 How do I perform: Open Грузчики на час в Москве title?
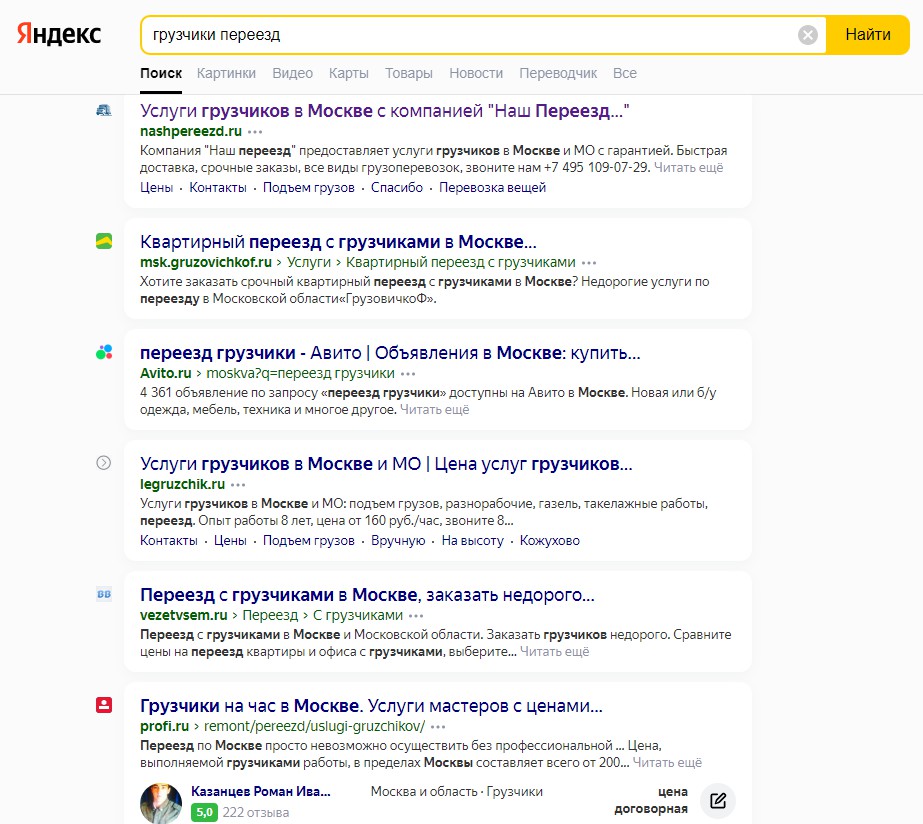click(371, 706)
